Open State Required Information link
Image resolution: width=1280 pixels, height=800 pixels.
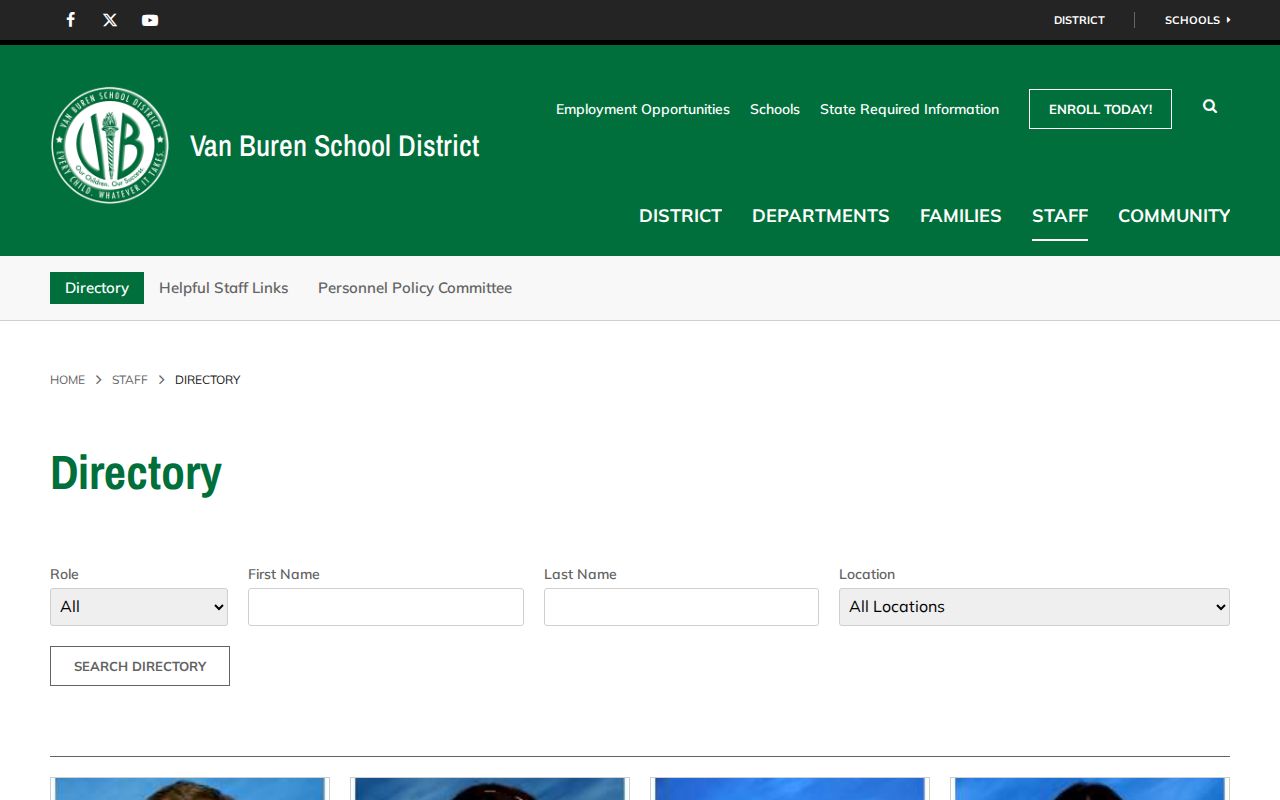coord(909,109)
